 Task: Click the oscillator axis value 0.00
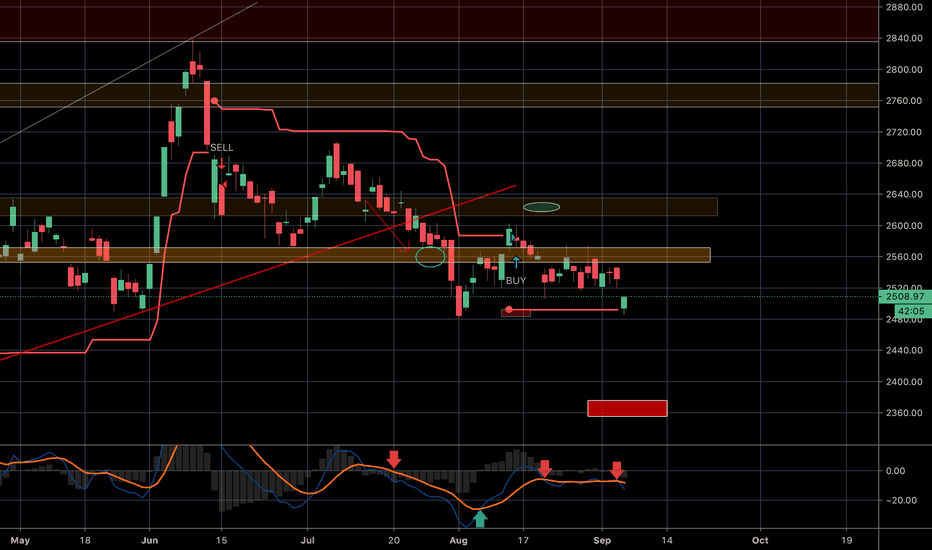click(x=896, y=471)
